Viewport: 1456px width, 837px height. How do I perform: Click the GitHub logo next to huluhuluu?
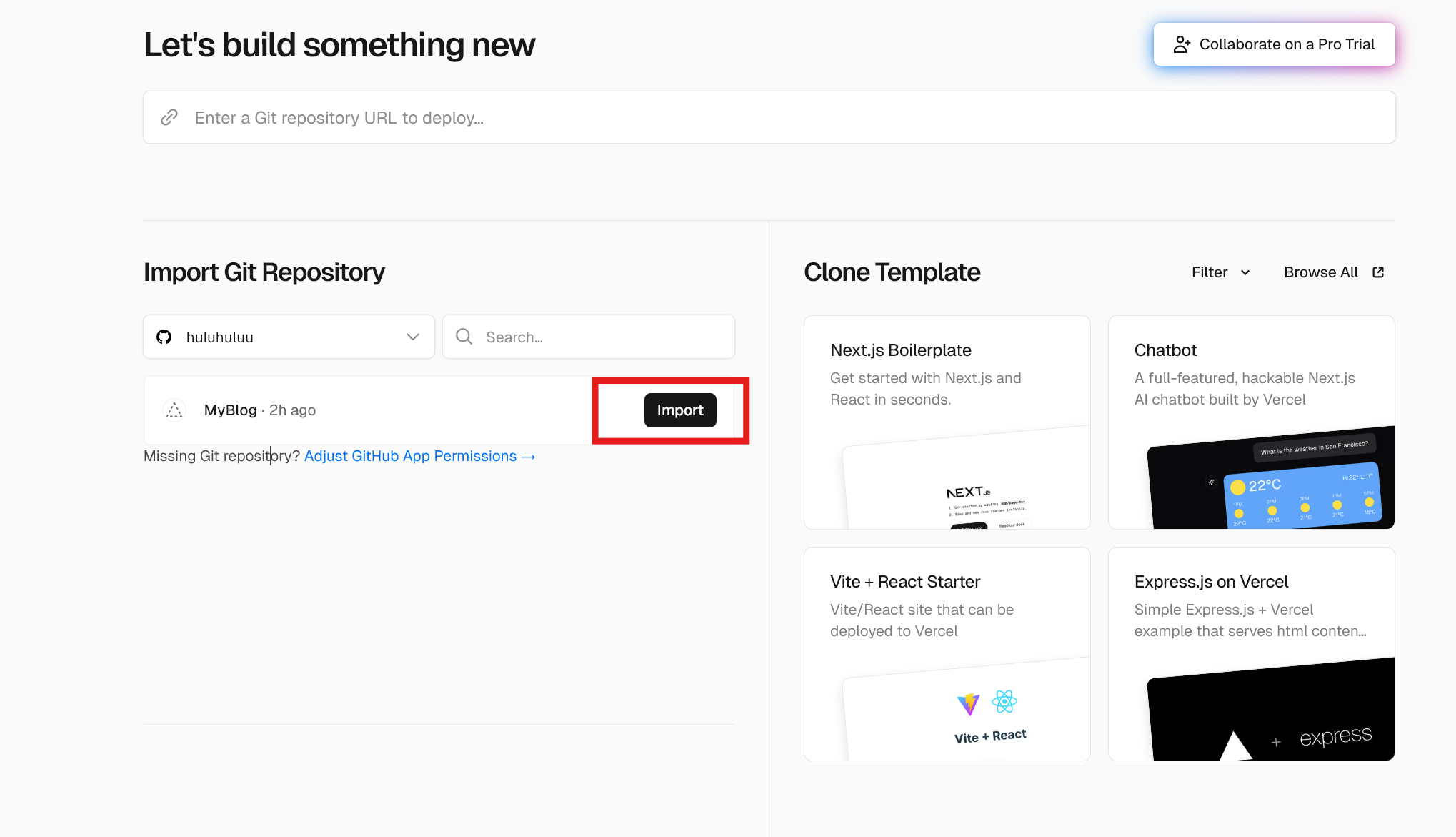pyautogui.click(x=164, y=337)
